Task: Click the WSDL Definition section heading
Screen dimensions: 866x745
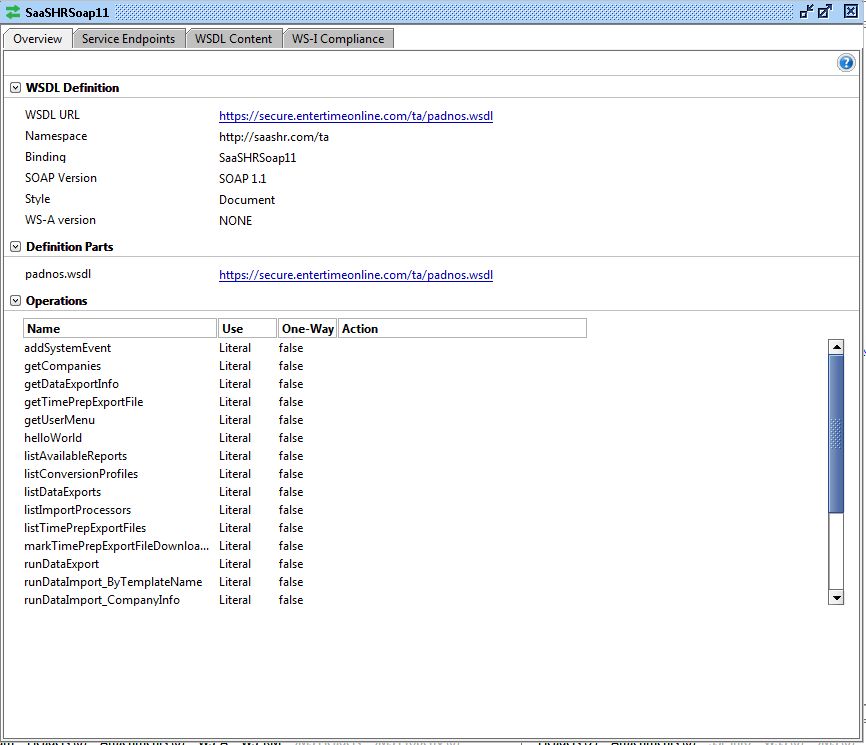Action: point(72,88)
